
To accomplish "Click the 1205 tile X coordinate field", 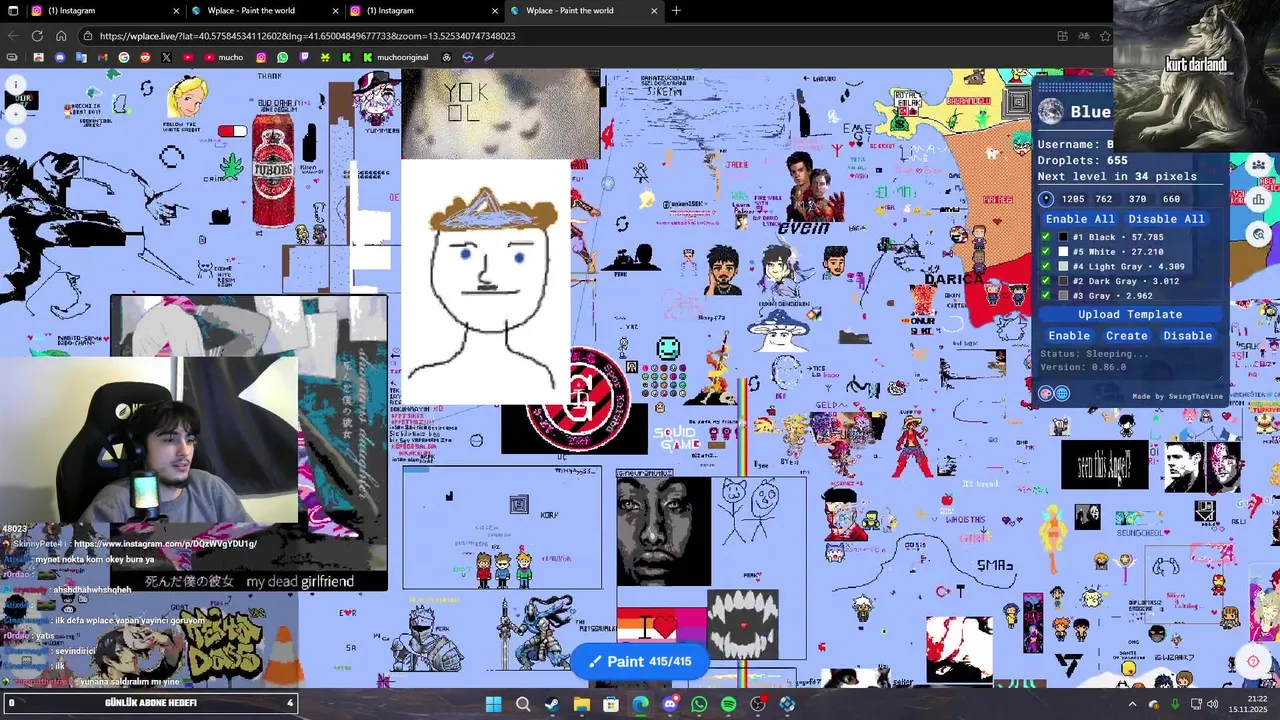I will click(x=1073, y=199).
